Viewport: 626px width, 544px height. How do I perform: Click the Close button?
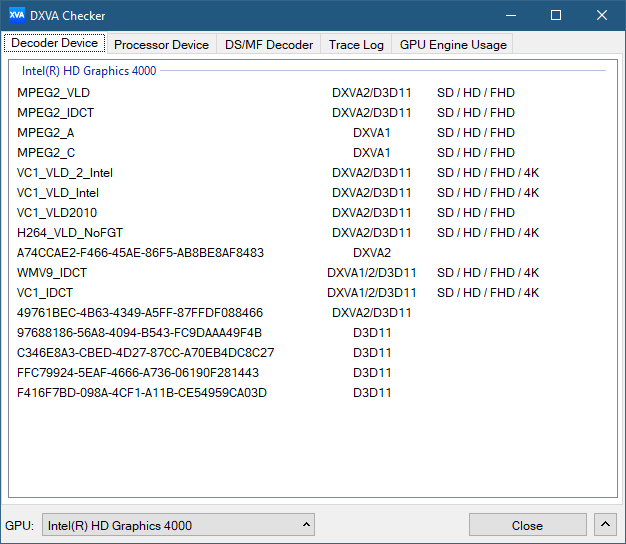click(527, 525)
